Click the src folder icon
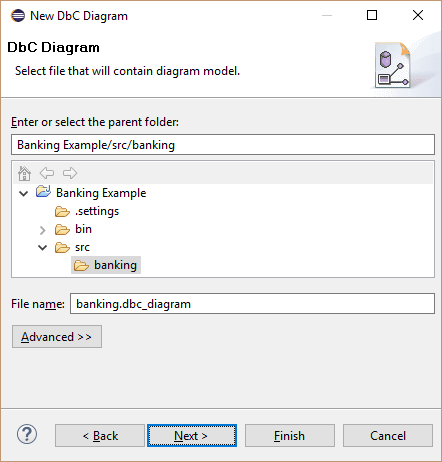Viewport: 442px width, 462px height. (x=62, y=247)
